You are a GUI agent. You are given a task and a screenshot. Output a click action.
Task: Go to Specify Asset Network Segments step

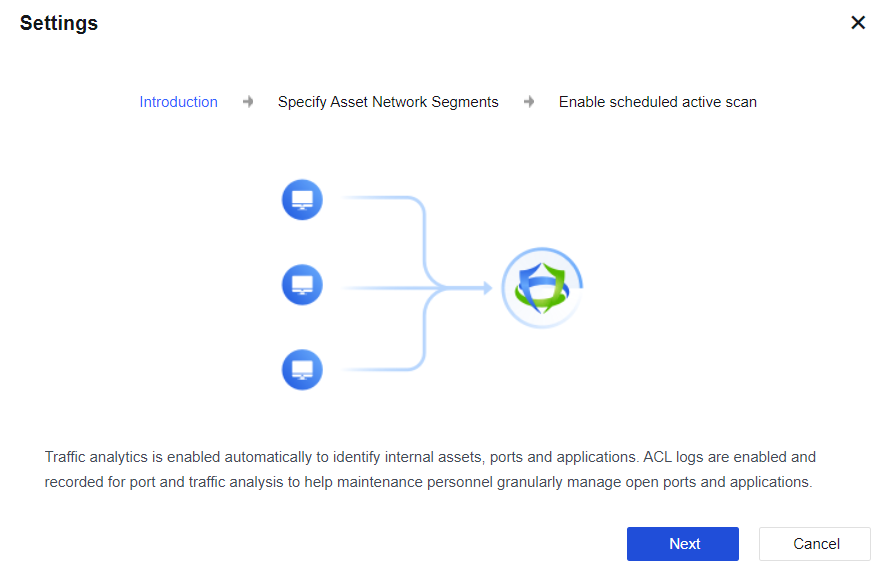click(x=388, y=102)
